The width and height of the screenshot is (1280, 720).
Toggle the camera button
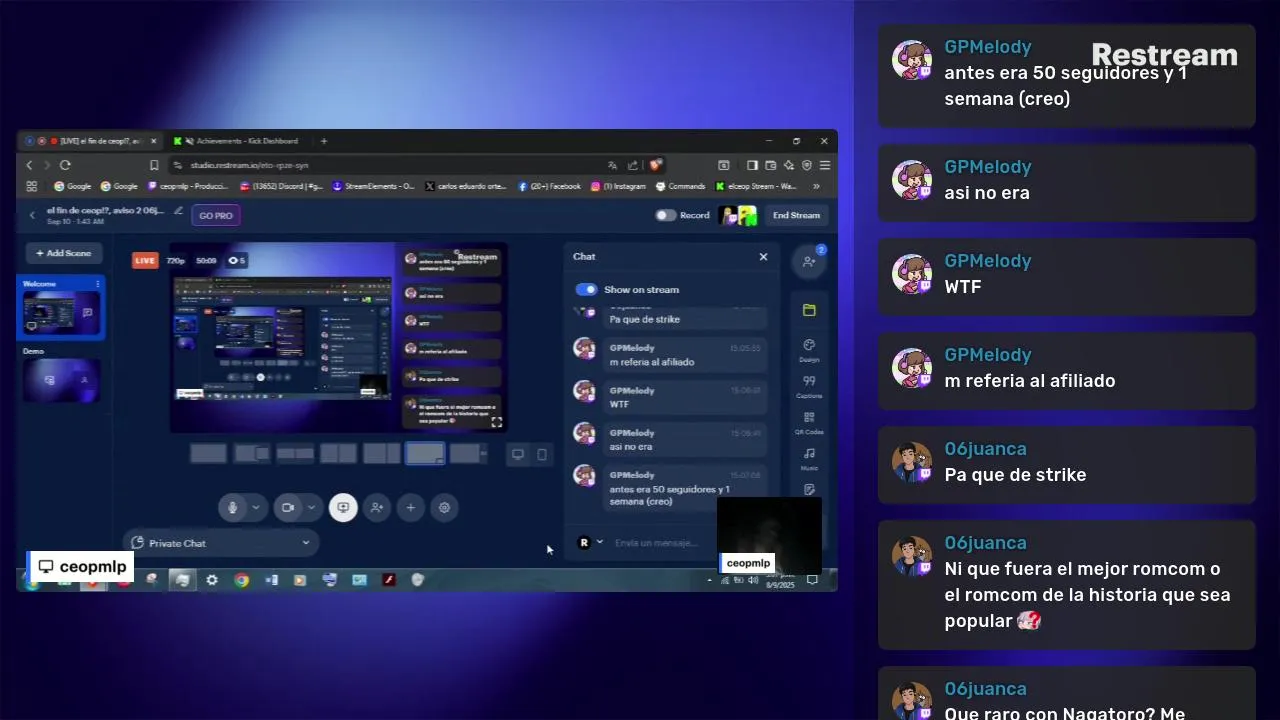pyautogui.click(x=288, y=508)
